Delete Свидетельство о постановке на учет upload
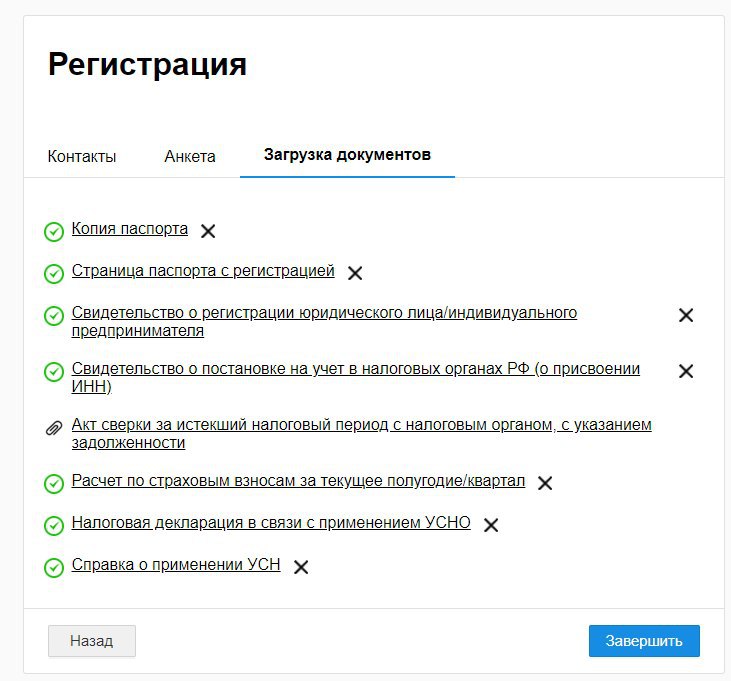Screen dimensions: 731x681 [x=686, y=371]
